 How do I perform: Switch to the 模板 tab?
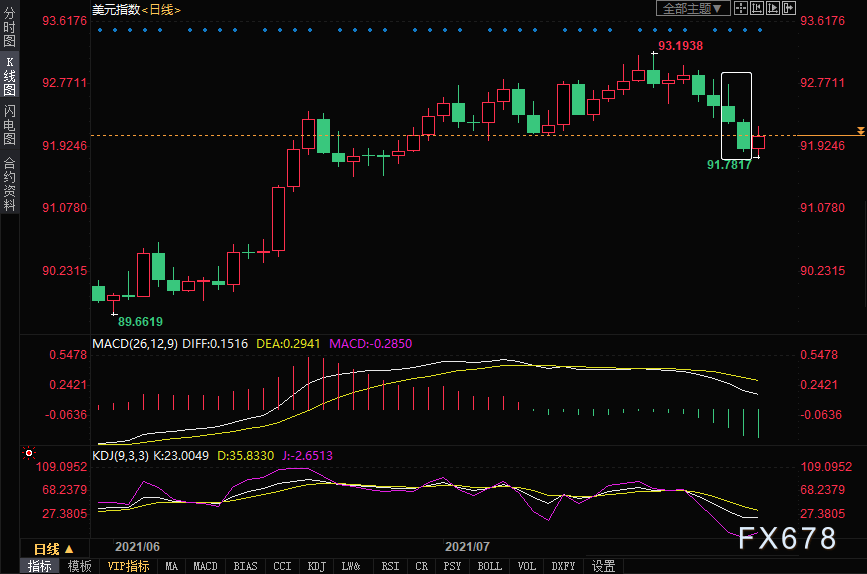click(x=80, y=566)
